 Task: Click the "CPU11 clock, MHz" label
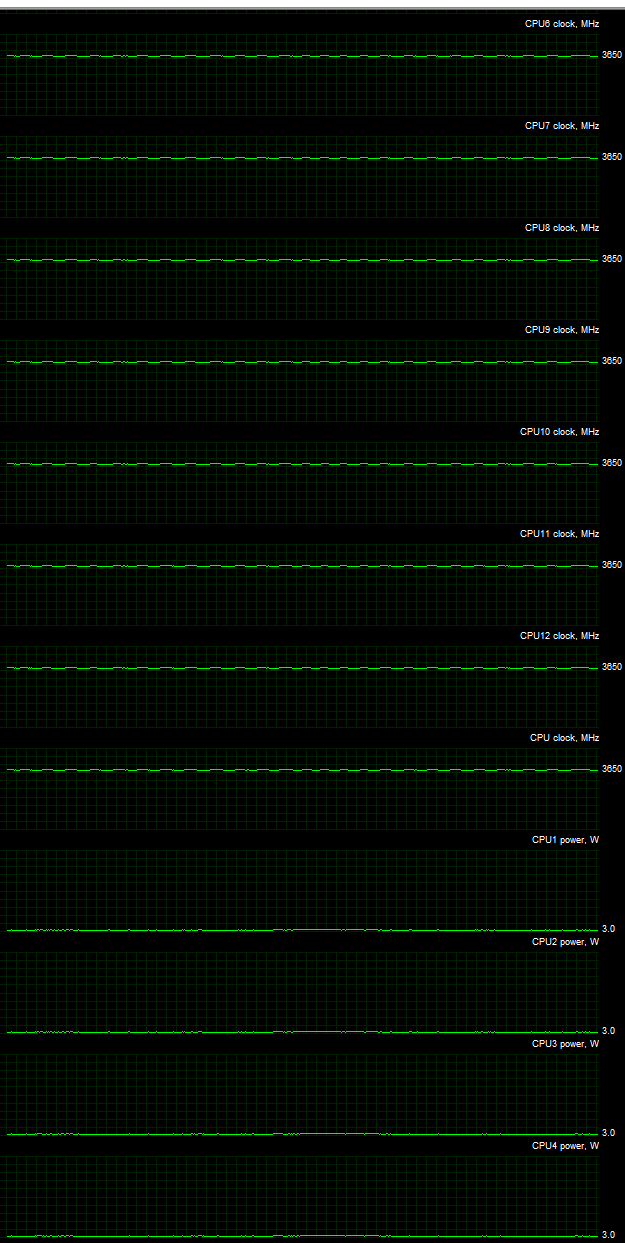coord(560,533)
